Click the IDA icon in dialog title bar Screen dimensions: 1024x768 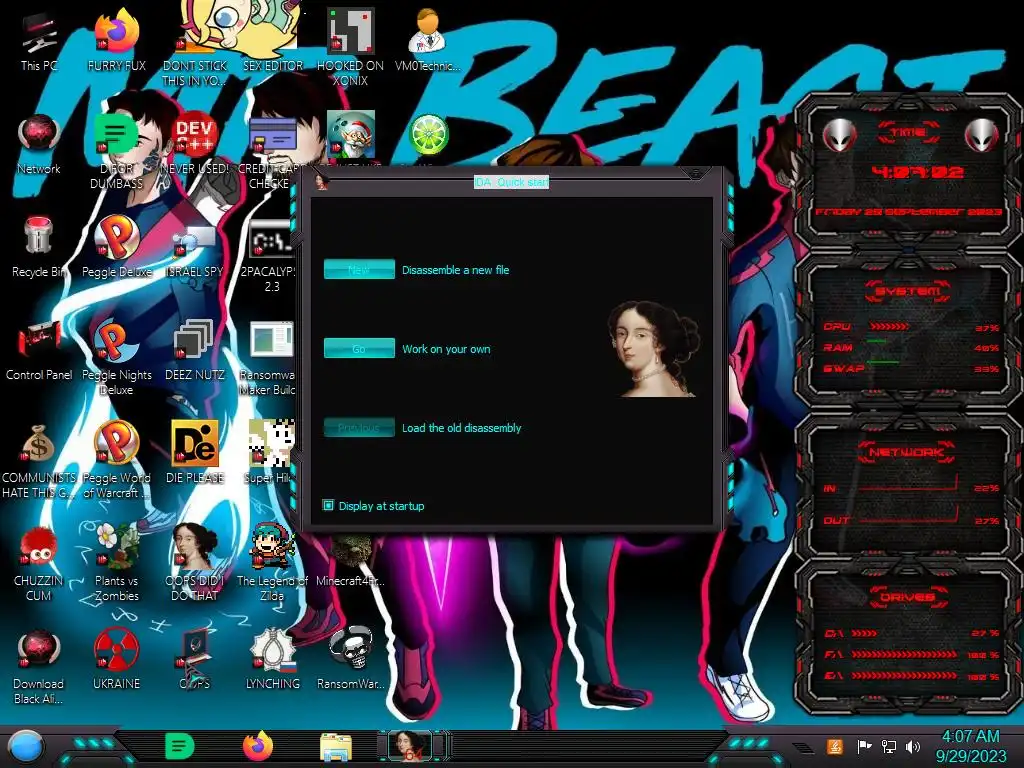(321, 182)
